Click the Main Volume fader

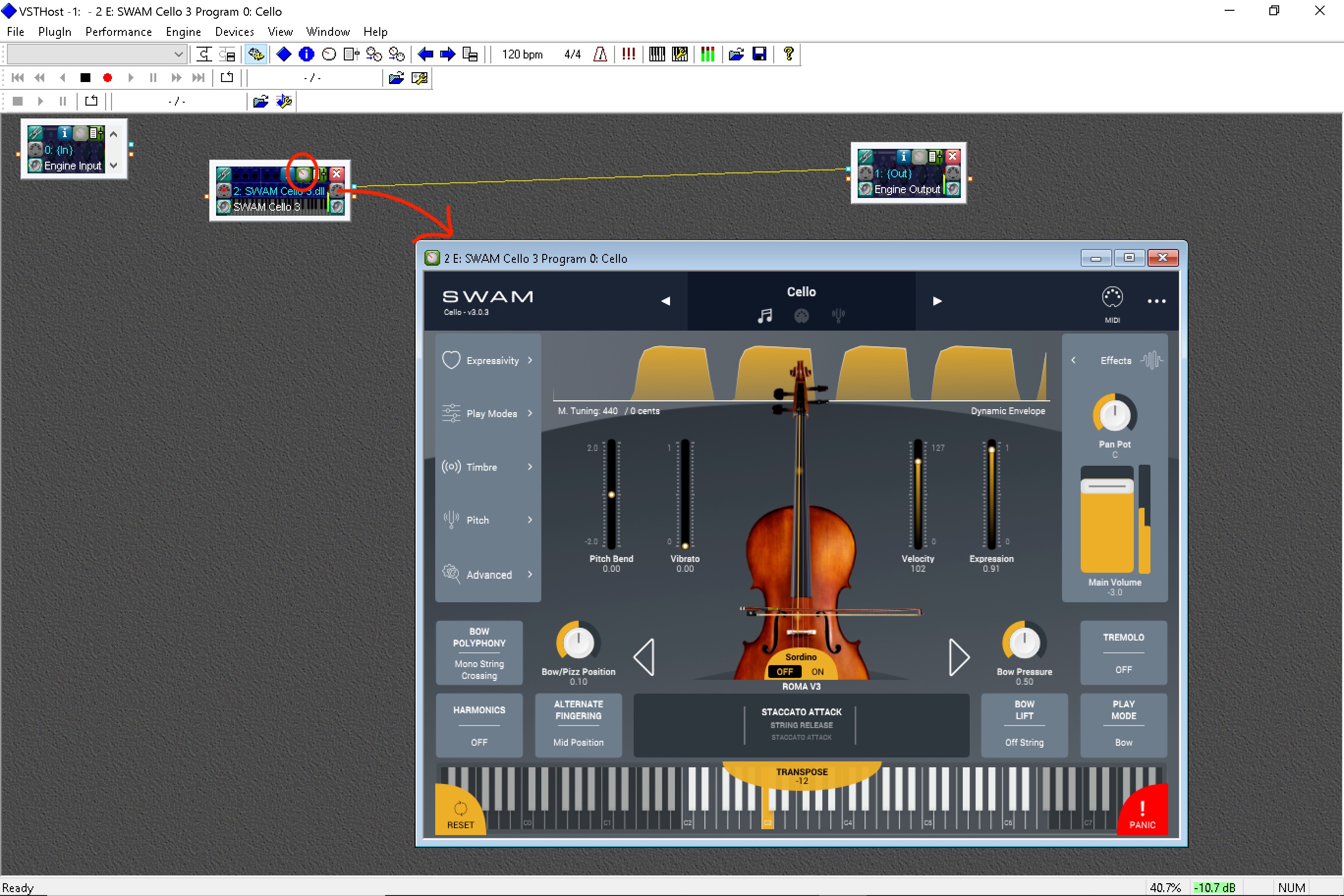pyautogui.click(x=1107, y=487)
